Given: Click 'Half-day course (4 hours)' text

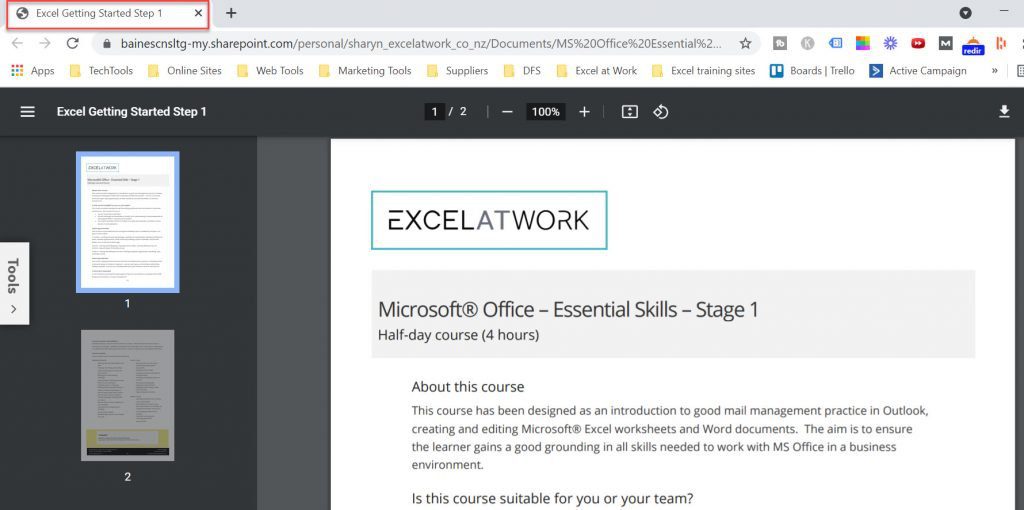Looking at the screenshot, I should [458, 335].
